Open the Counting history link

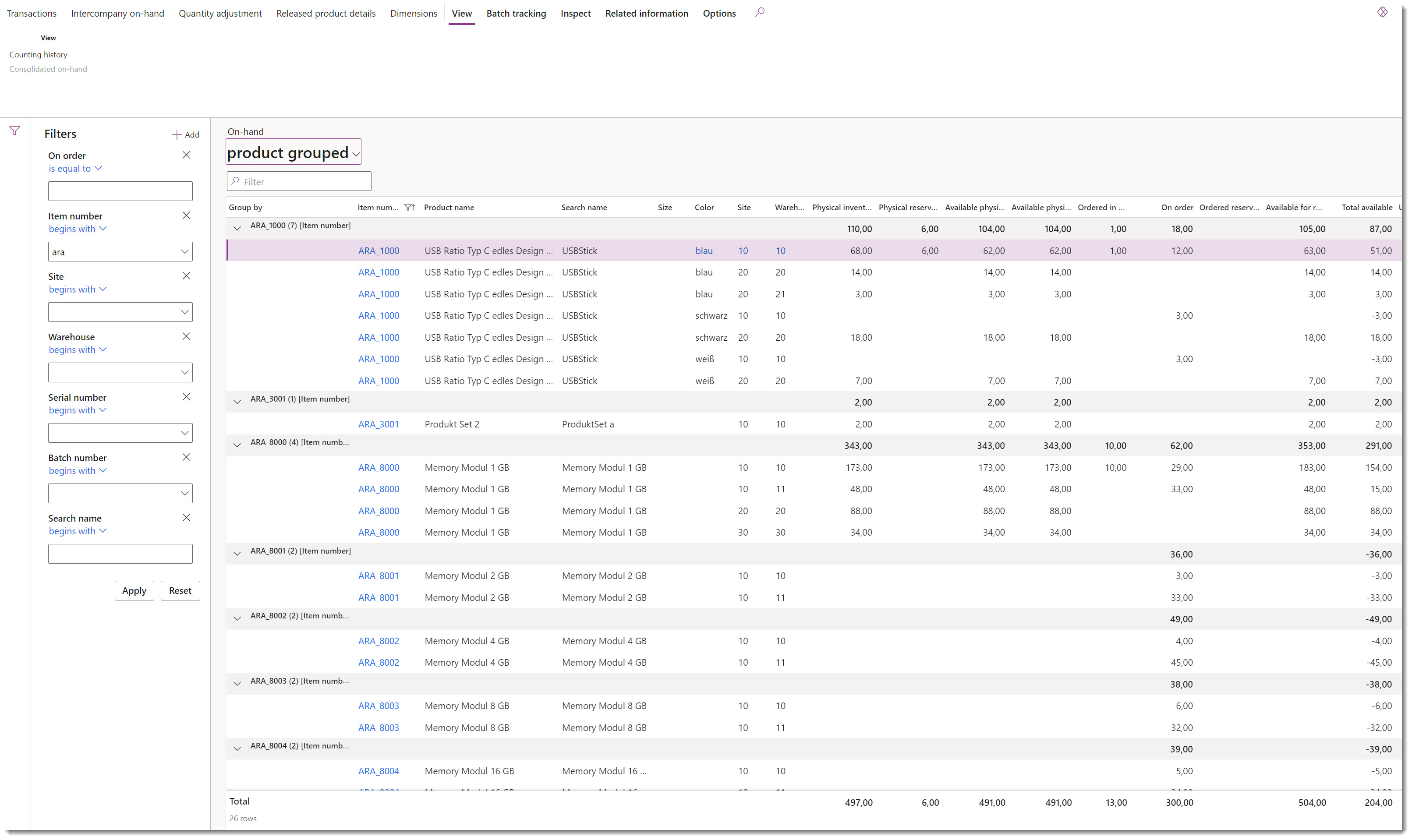pyautogui.click(x=39, y=54)
